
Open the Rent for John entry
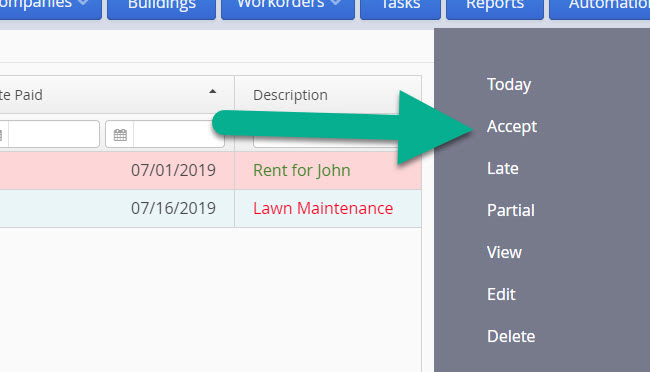click(302, 170)
